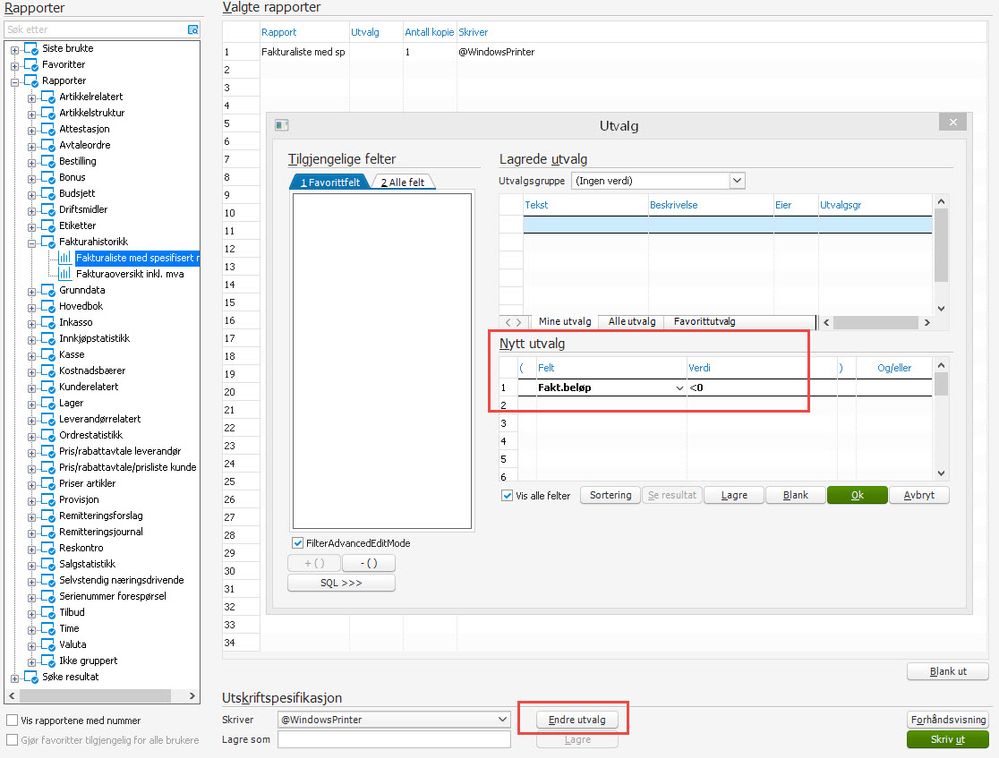Select the Mine utvalg tab

pos(564,322)
